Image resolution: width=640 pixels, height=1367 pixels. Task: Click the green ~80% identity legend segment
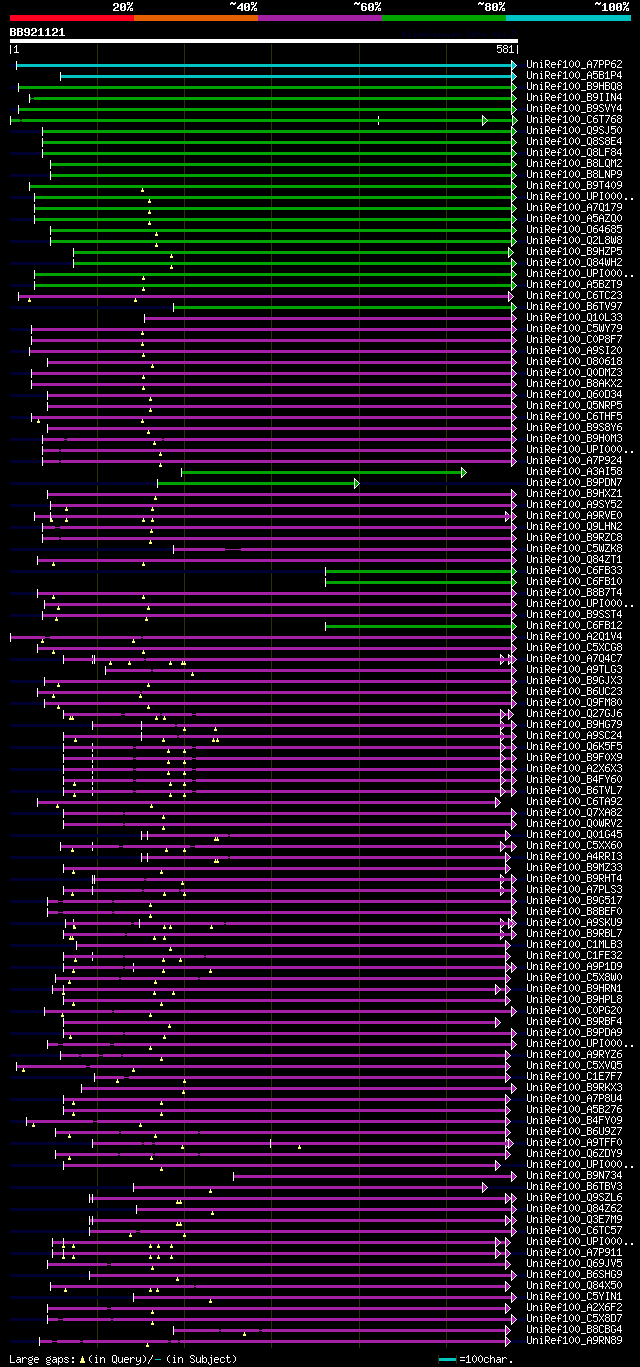[x=444, y=17]
